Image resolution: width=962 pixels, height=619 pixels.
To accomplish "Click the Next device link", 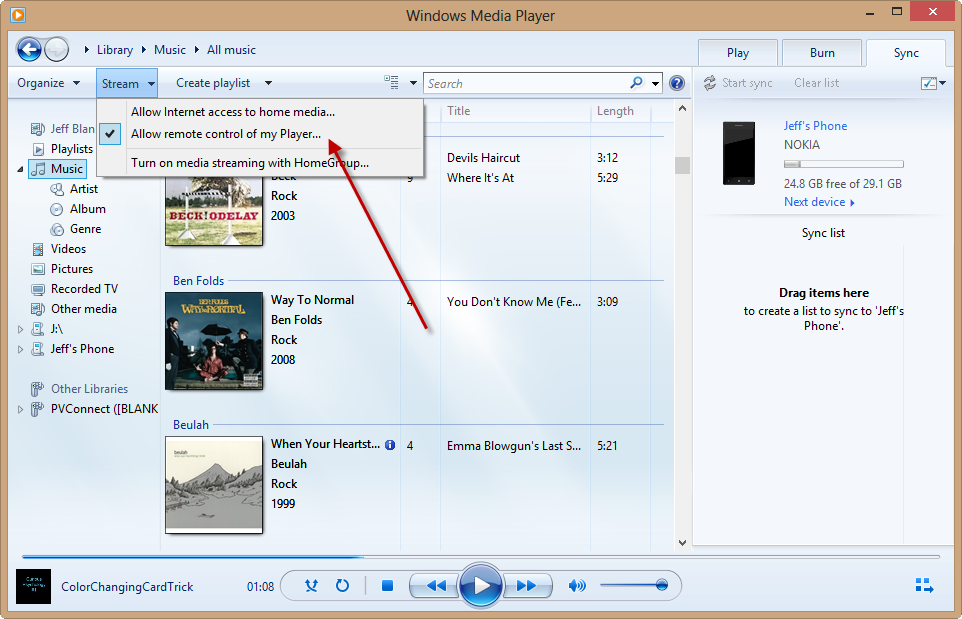I will pyautogui.click(x=819, y=202).
